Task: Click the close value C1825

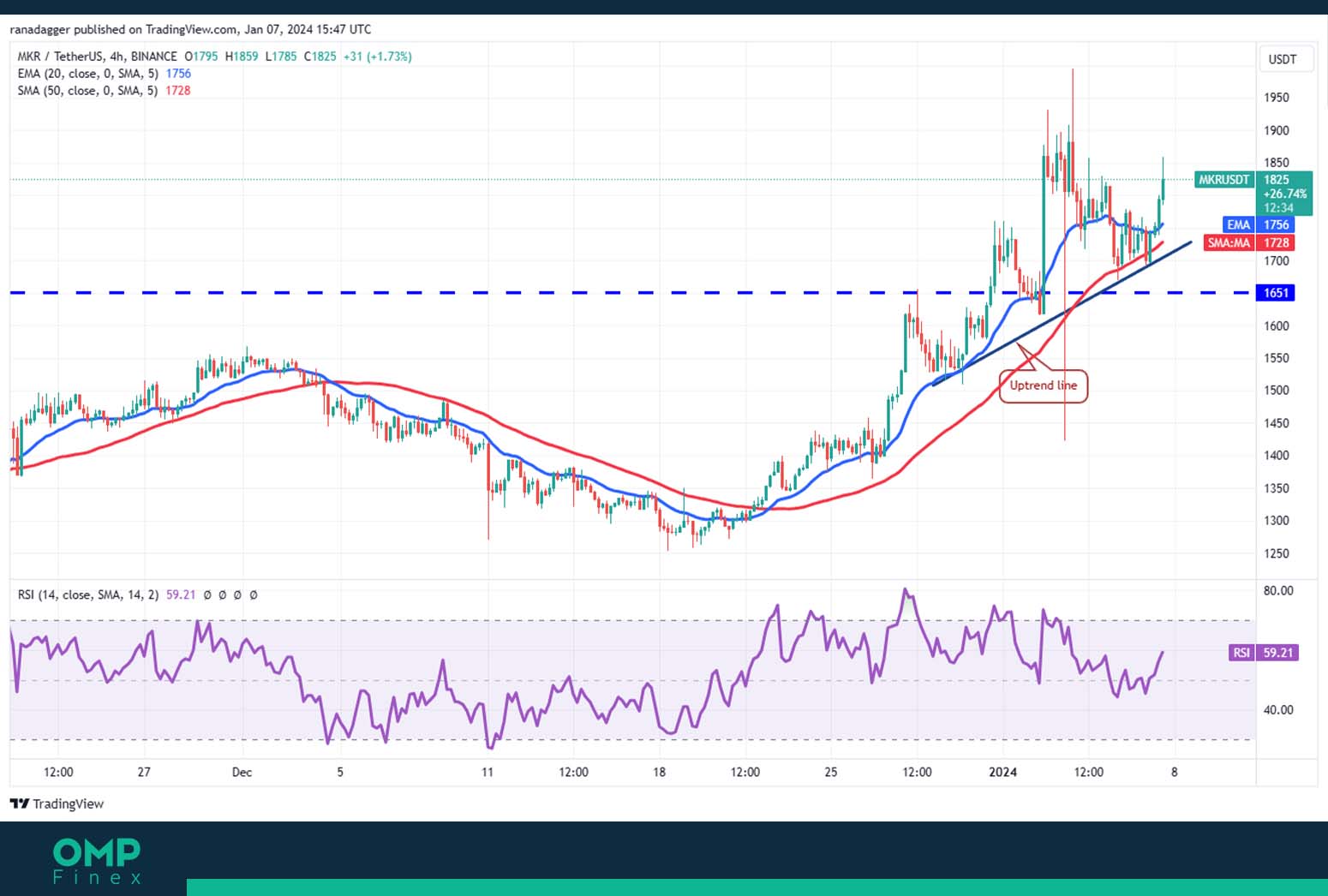Action: (320, 57)
